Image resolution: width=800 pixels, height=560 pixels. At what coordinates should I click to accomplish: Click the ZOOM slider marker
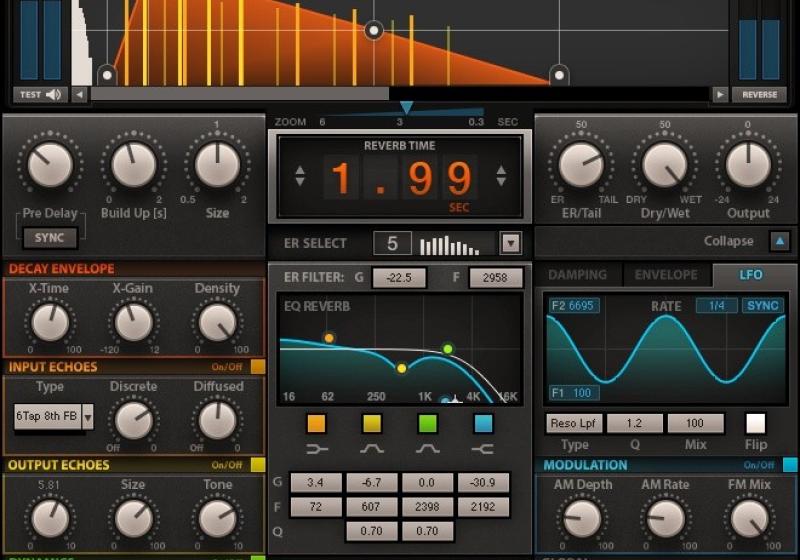click(x=406, y=108)
